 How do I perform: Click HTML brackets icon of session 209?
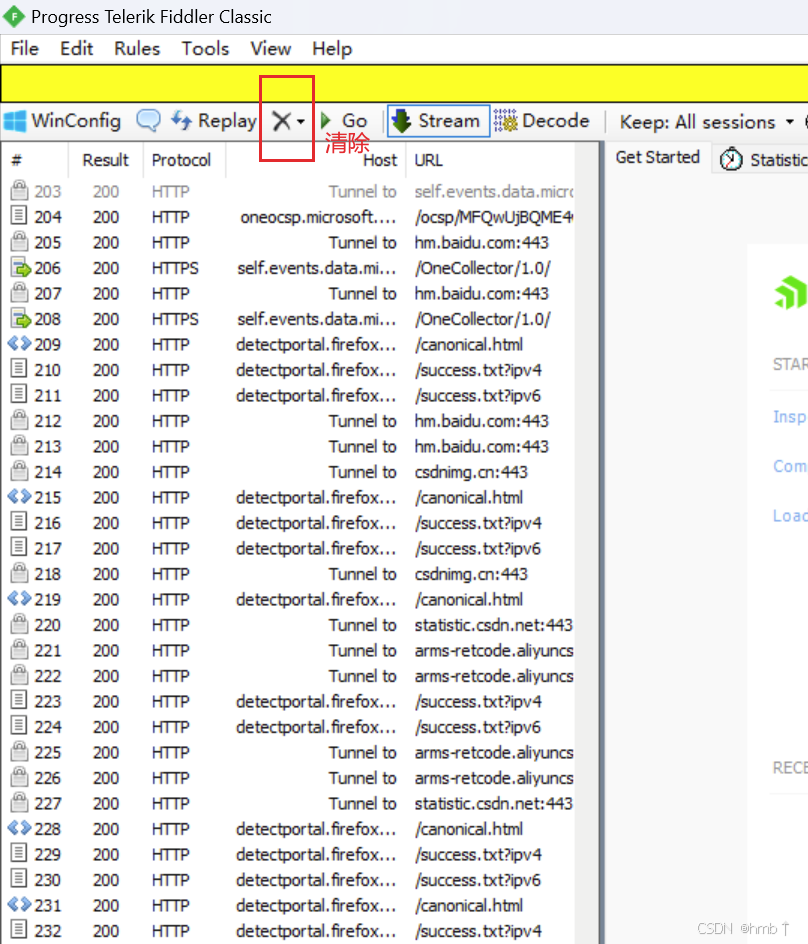[19, 344]
